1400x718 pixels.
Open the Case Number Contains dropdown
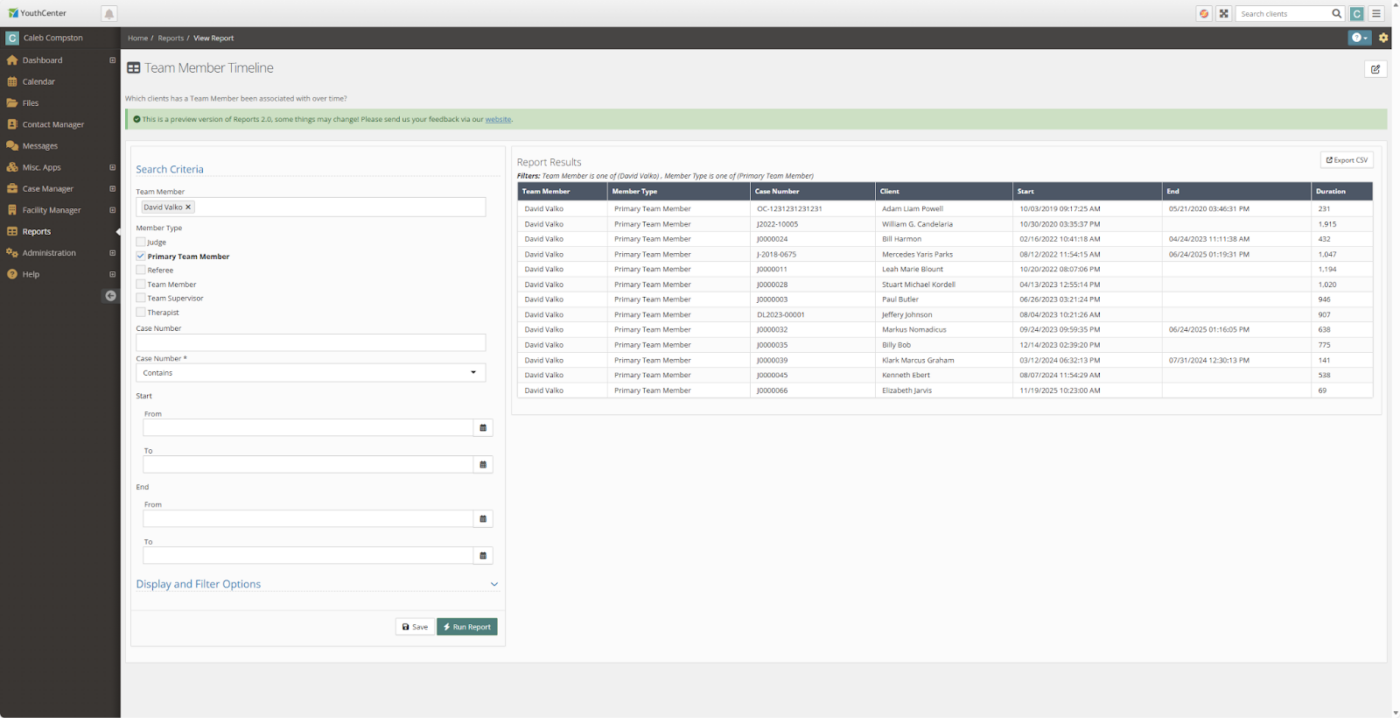[311, 373]
